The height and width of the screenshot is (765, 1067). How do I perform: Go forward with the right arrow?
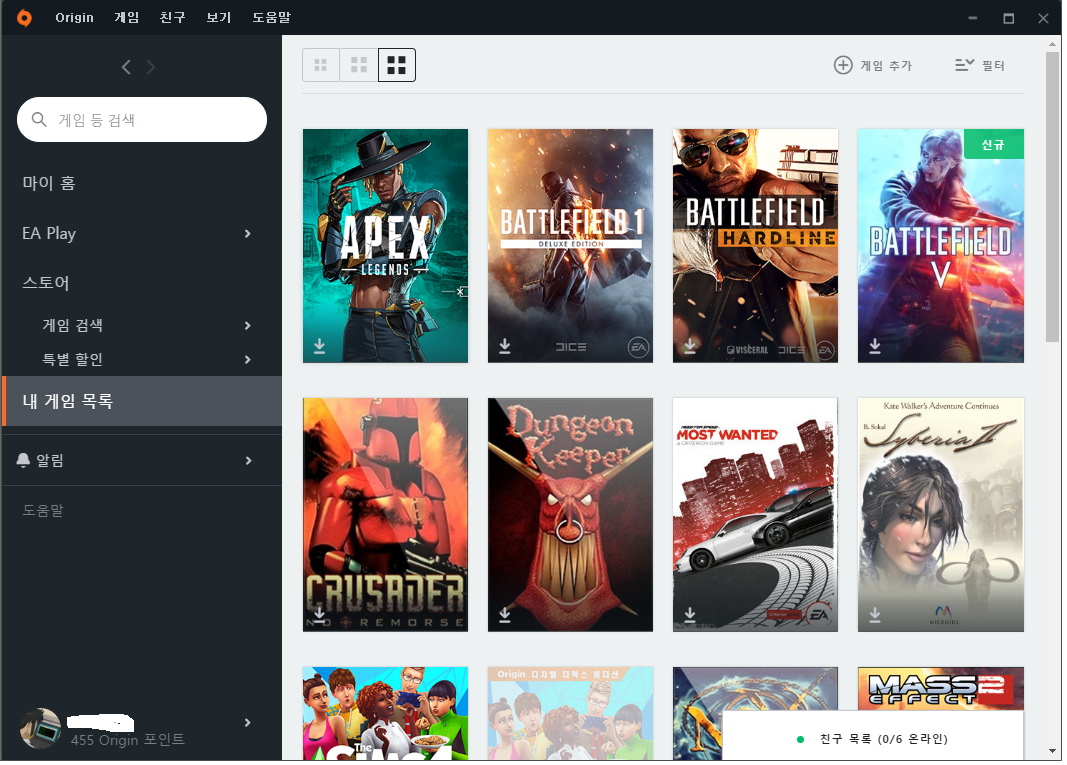[x=150, y=67]
